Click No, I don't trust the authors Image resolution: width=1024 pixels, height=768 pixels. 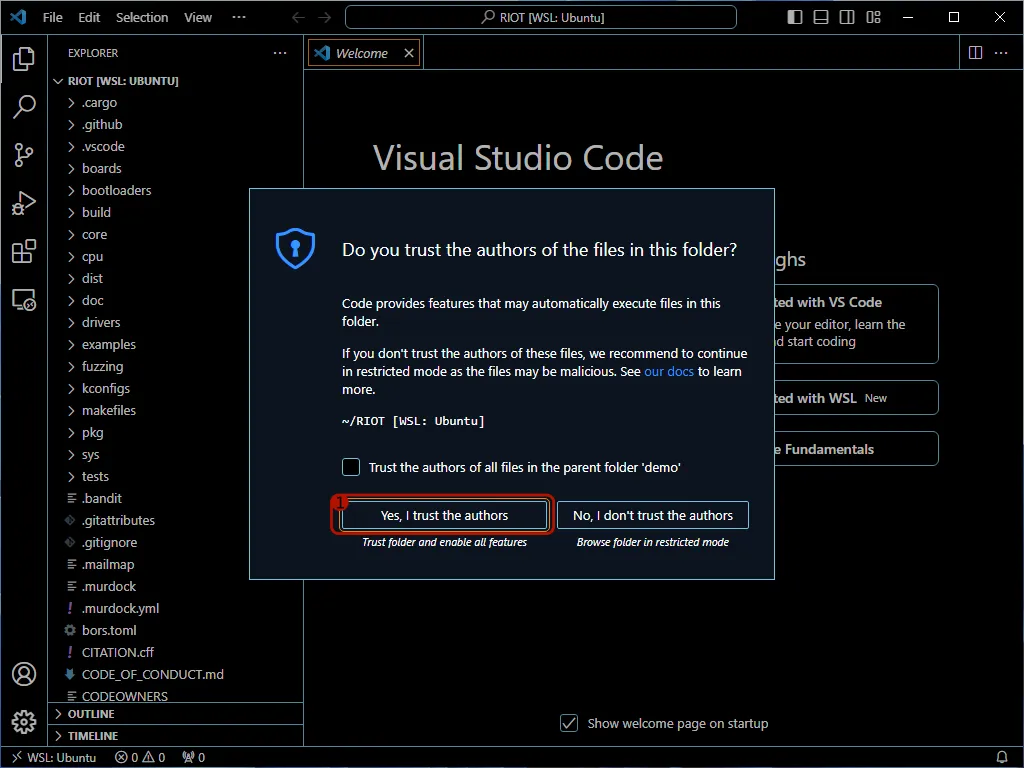(653, 515)
